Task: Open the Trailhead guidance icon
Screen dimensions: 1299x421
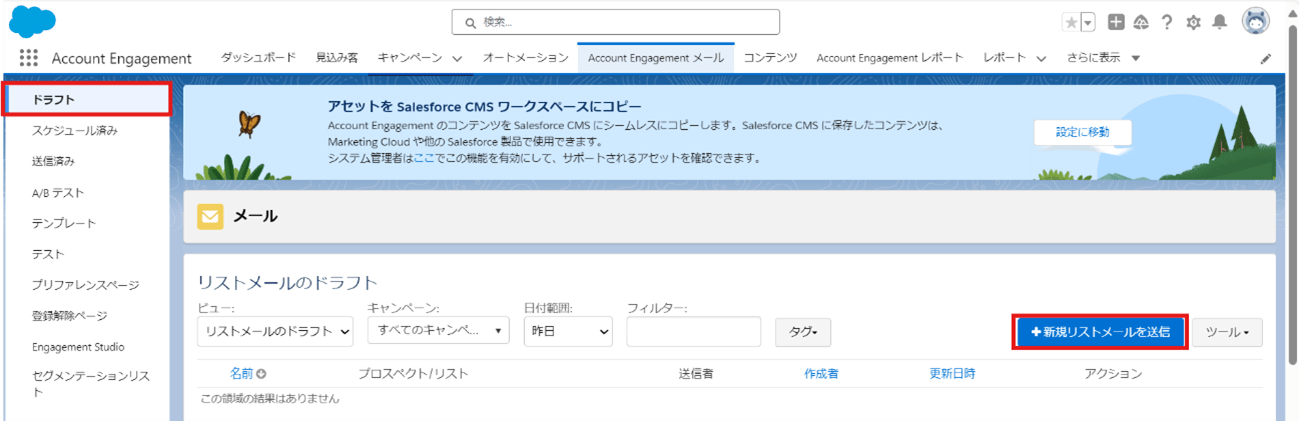Action: point(1141,22)
